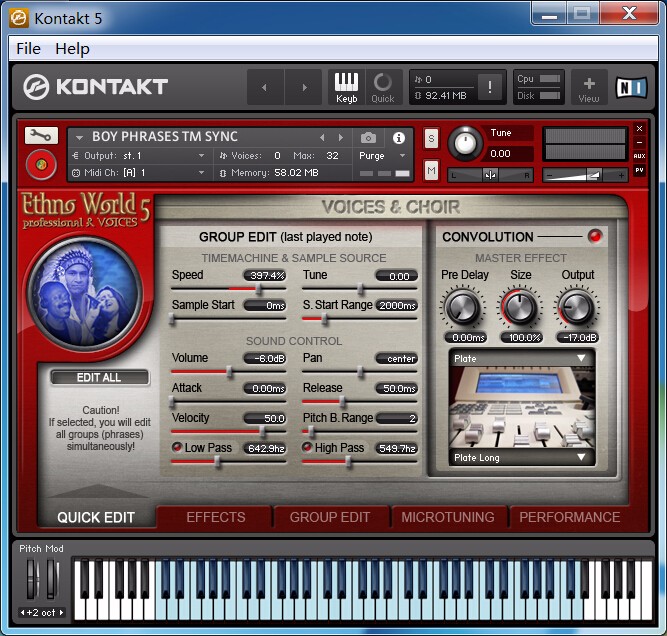This screenshot has width=667, height=636.
Task: Show AUX sends with AUX button
Action: [639, 156]
